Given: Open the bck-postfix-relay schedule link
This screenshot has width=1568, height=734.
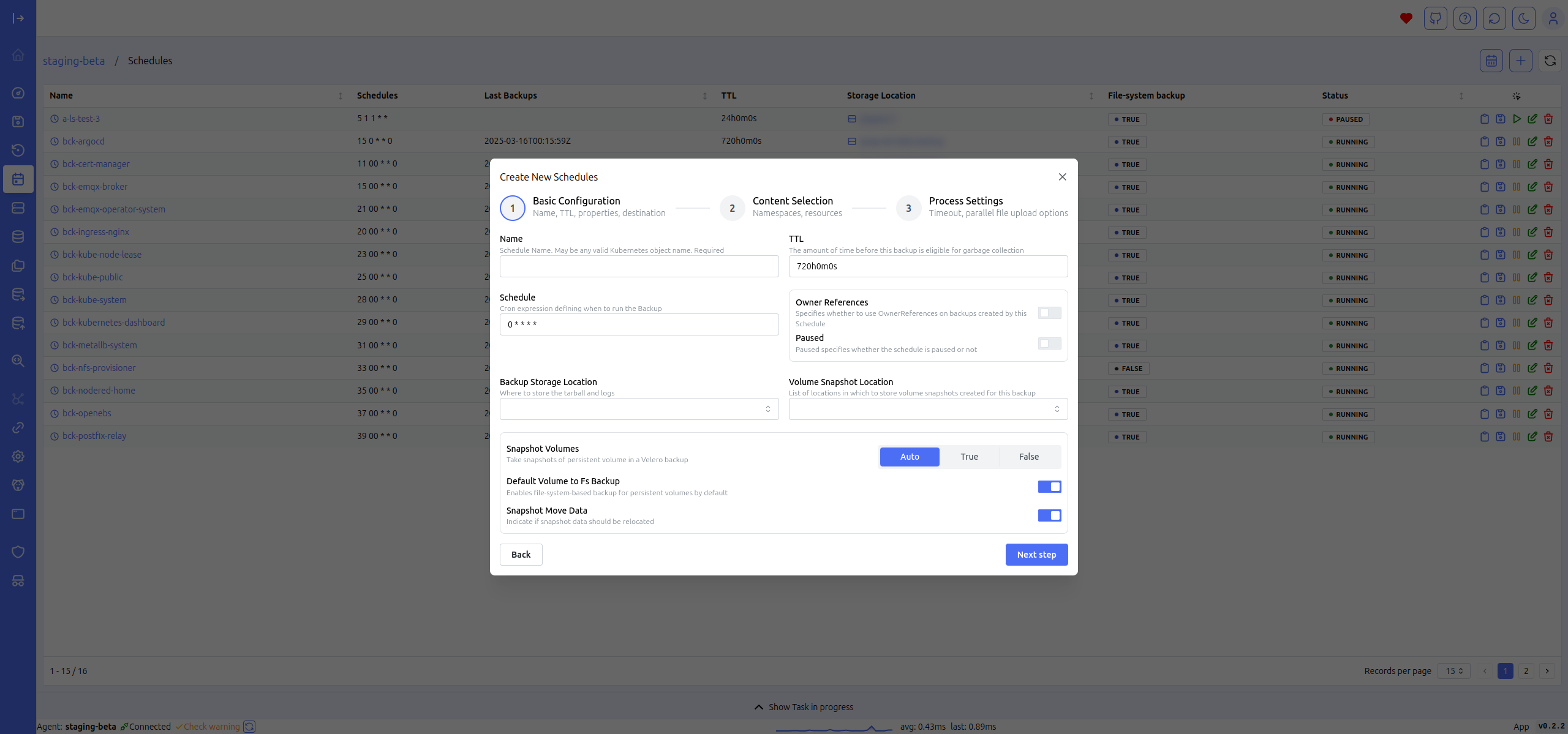Looking at the screenshot, I should coord(94,436).
